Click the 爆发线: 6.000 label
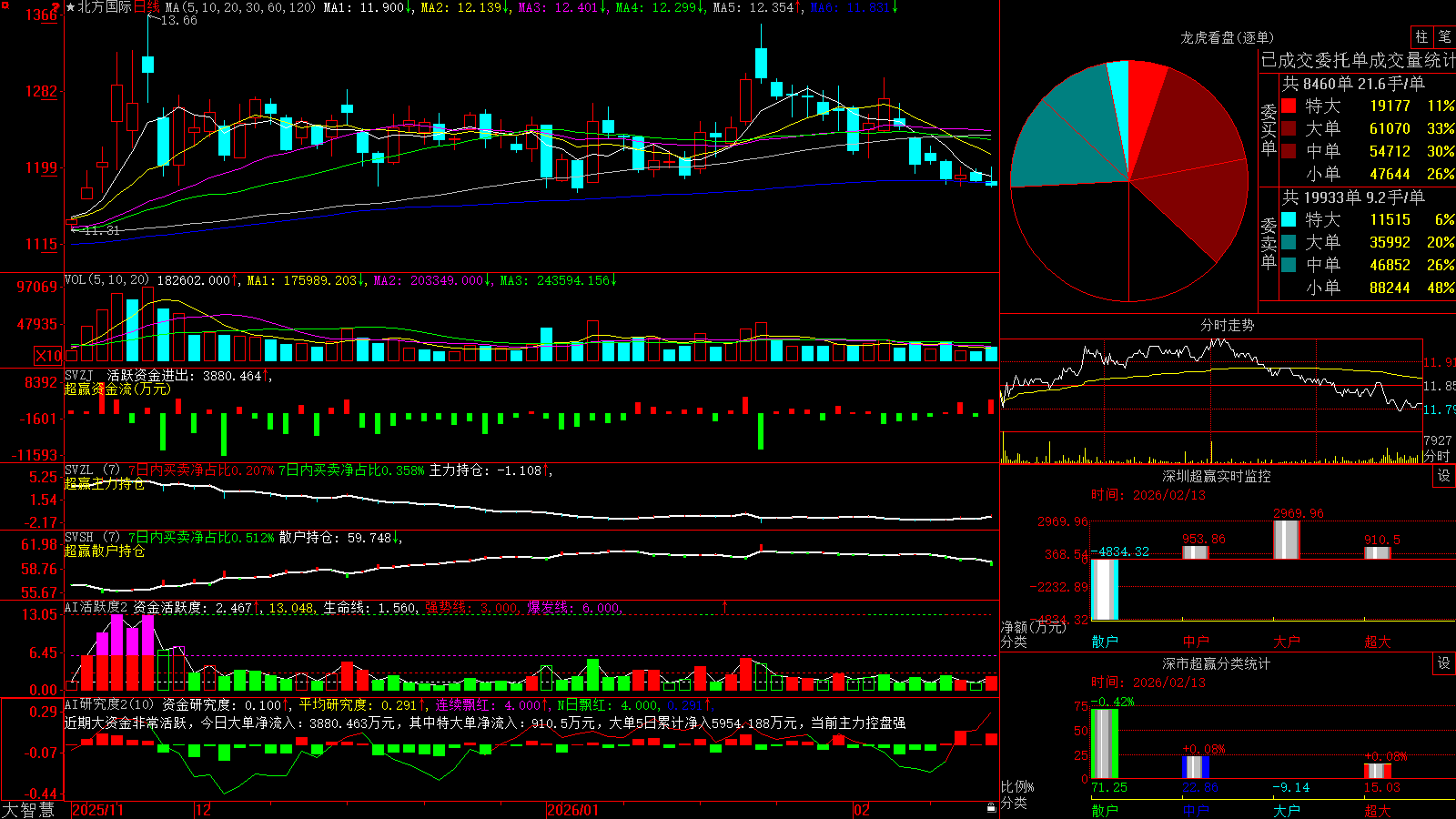Image resolution: width=1456 pixels, height=819 pixels. click(x=574, y=608)
